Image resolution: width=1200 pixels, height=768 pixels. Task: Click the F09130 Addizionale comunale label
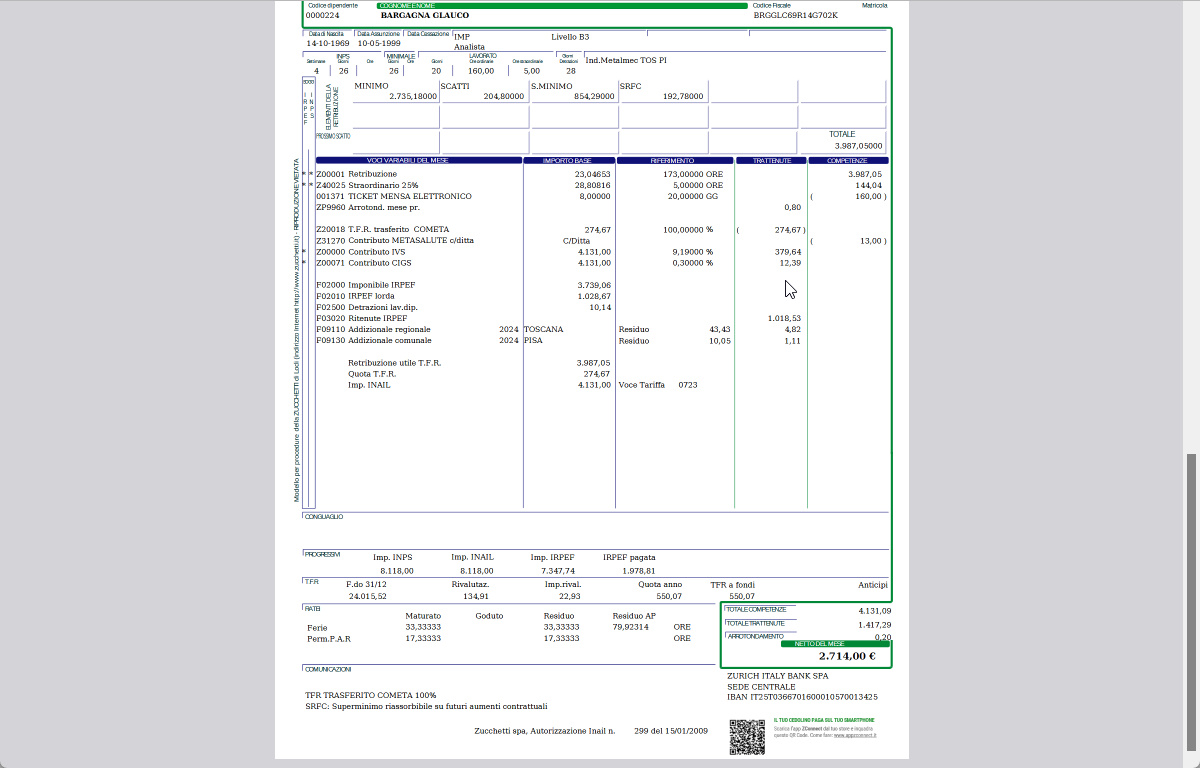click(x=373, y=341)
